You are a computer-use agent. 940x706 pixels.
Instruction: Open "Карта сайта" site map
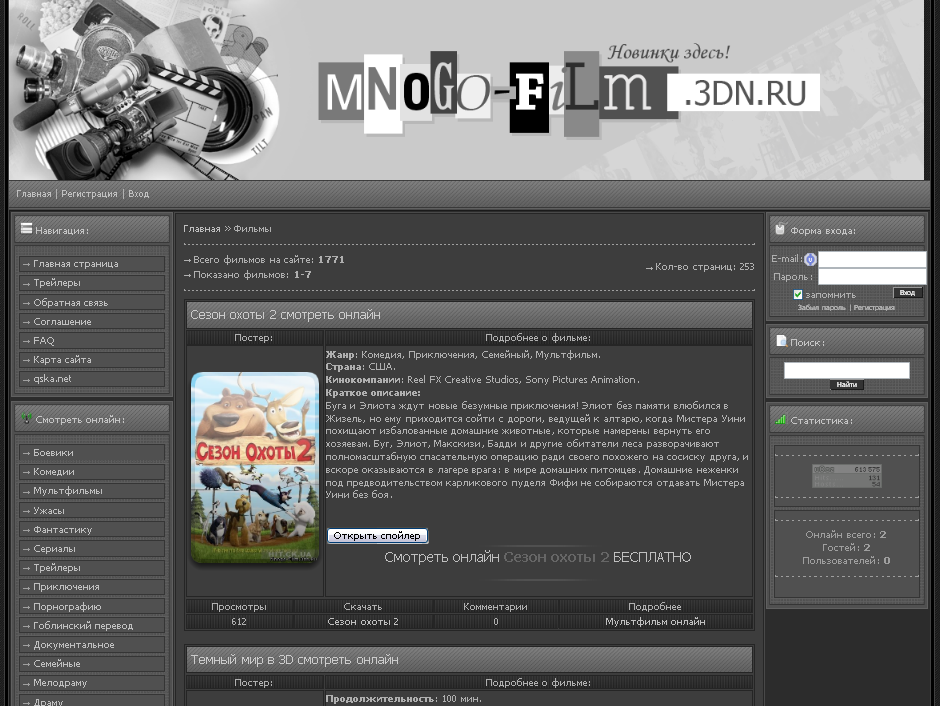(92, 360)
